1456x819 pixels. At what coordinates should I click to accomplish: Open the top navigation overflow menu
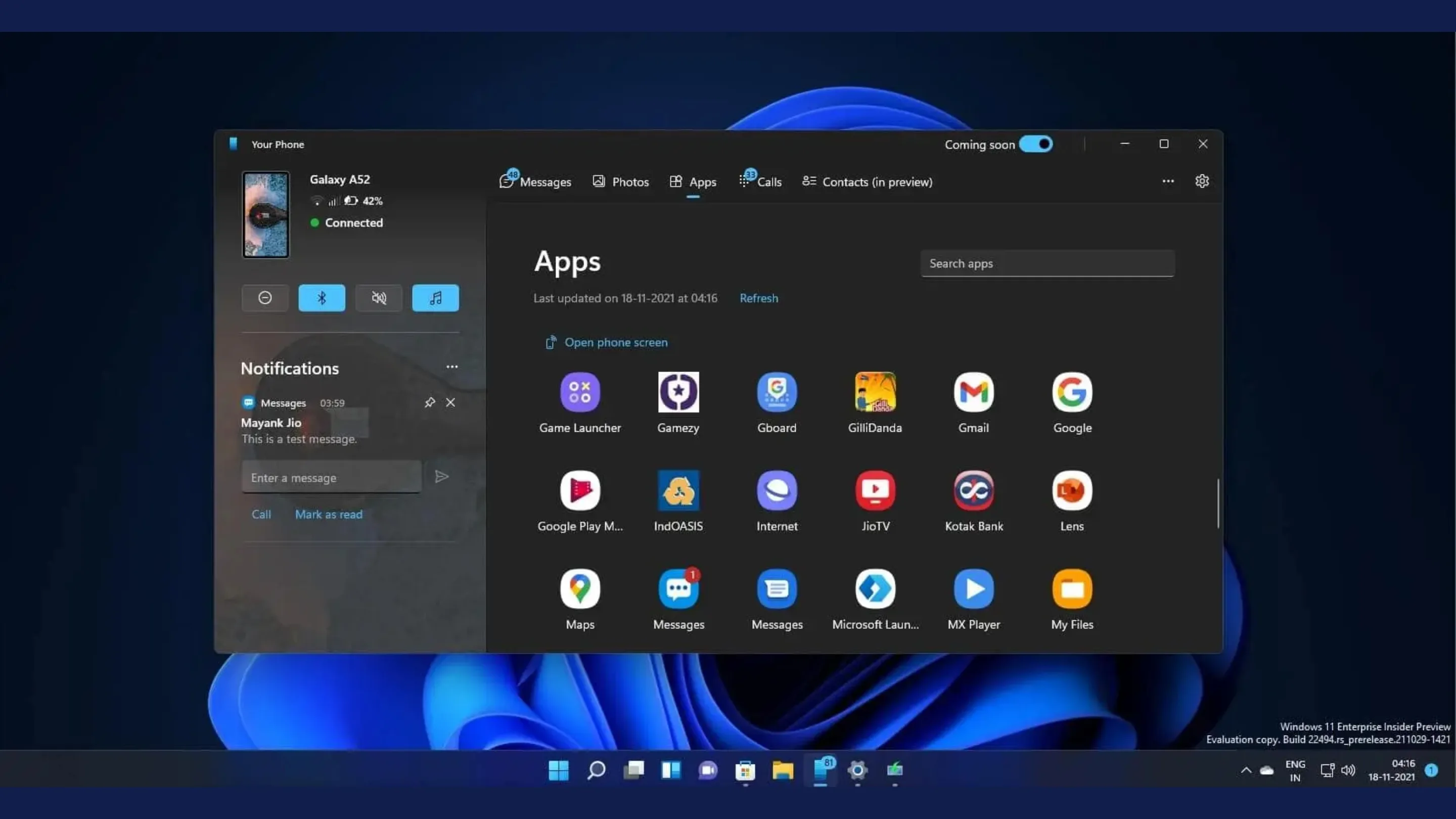1168,181
